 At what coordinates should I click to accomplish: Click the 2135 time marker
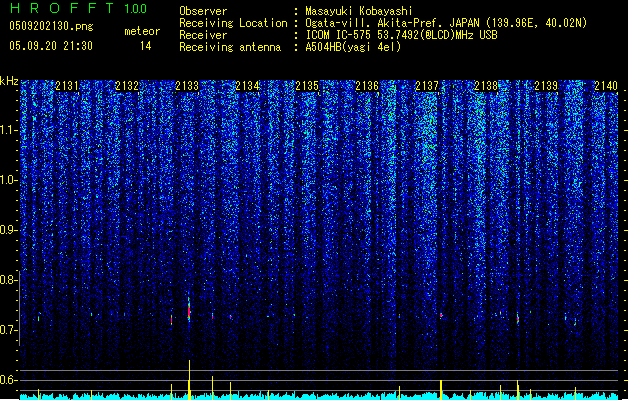307,86
